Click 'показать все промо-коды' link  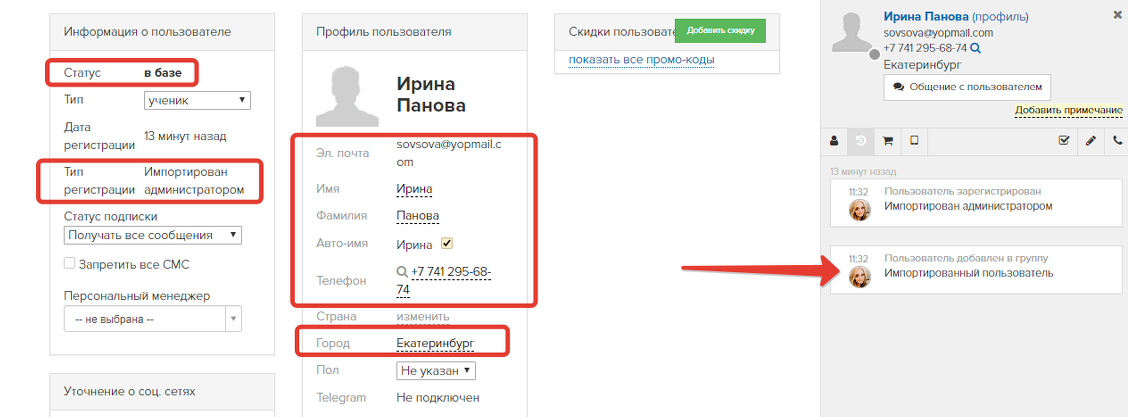coord(642,59)
